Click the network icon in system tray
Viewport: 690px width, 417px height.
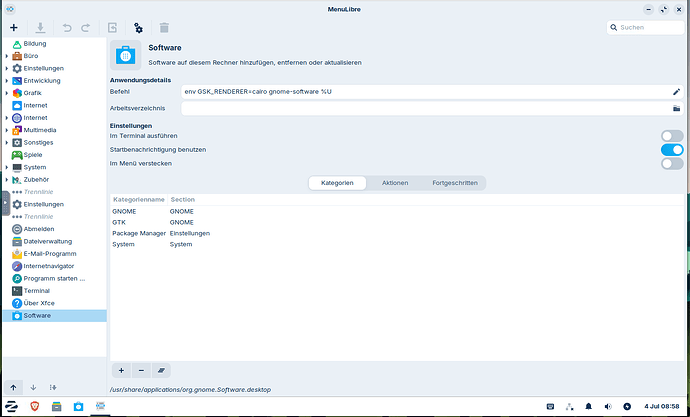(x=569, y=406)
